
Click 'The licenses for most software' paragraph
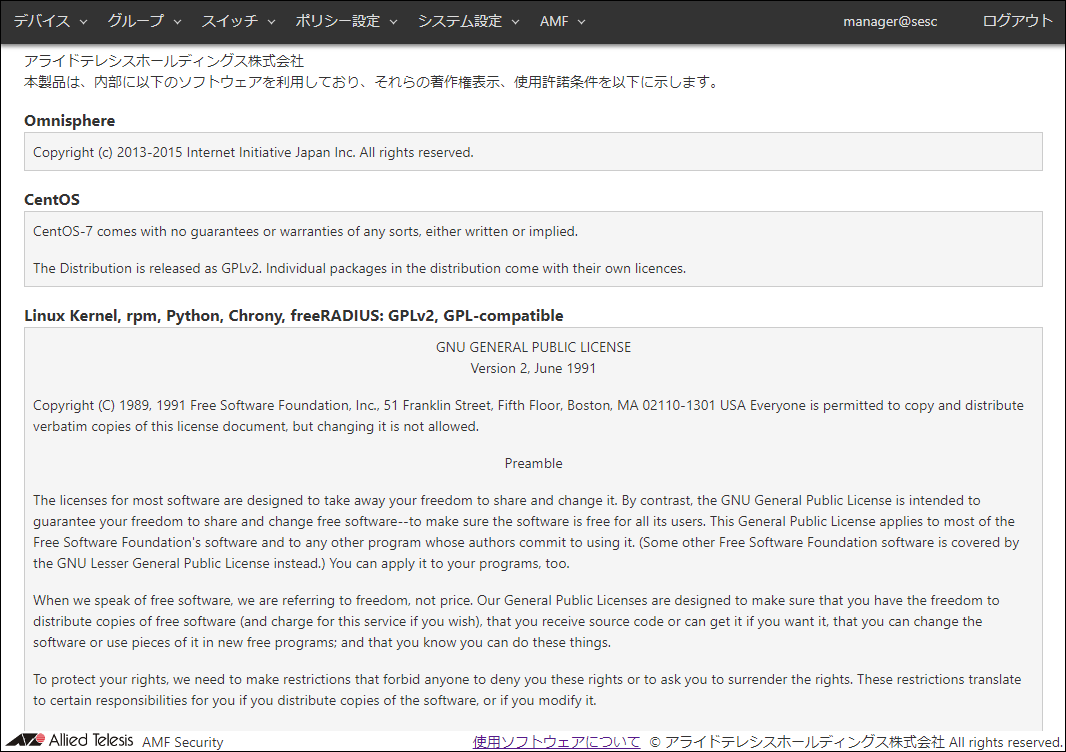(x=526, y=532)
